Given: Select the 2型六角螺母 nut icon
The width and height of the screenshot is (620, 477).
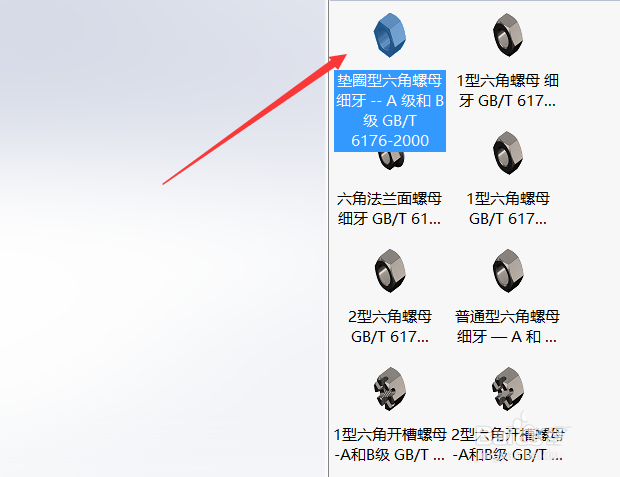Looking at the screenshot, I should (x=390, y=271).
